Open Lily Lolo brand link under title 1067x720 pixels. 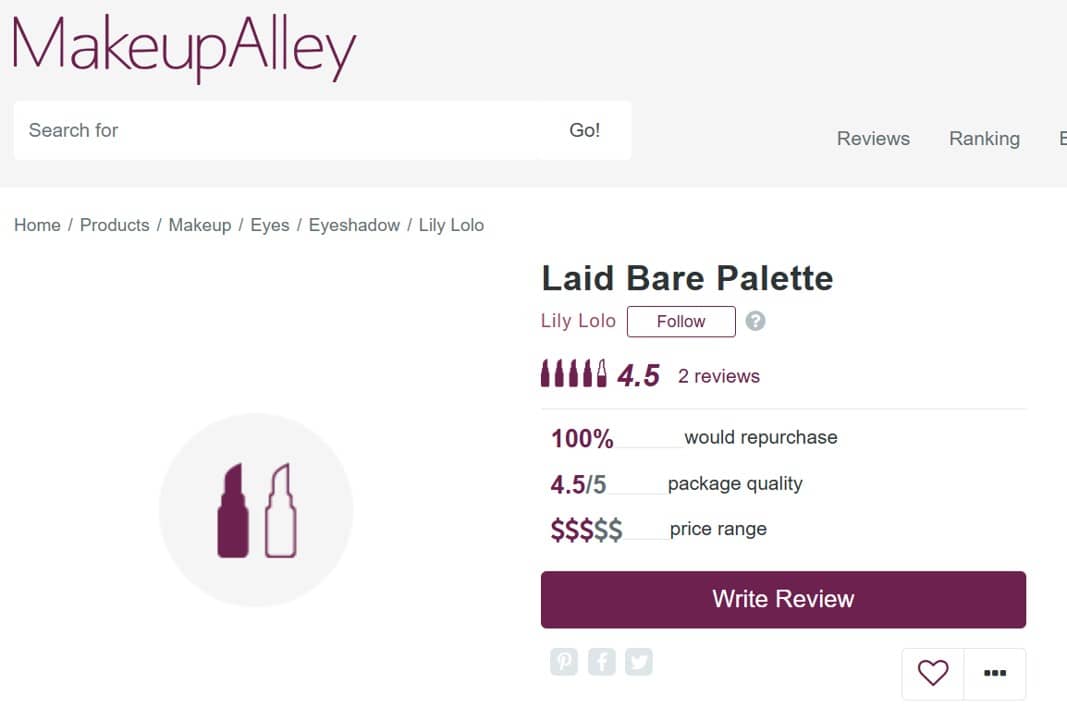coord(578,321)
